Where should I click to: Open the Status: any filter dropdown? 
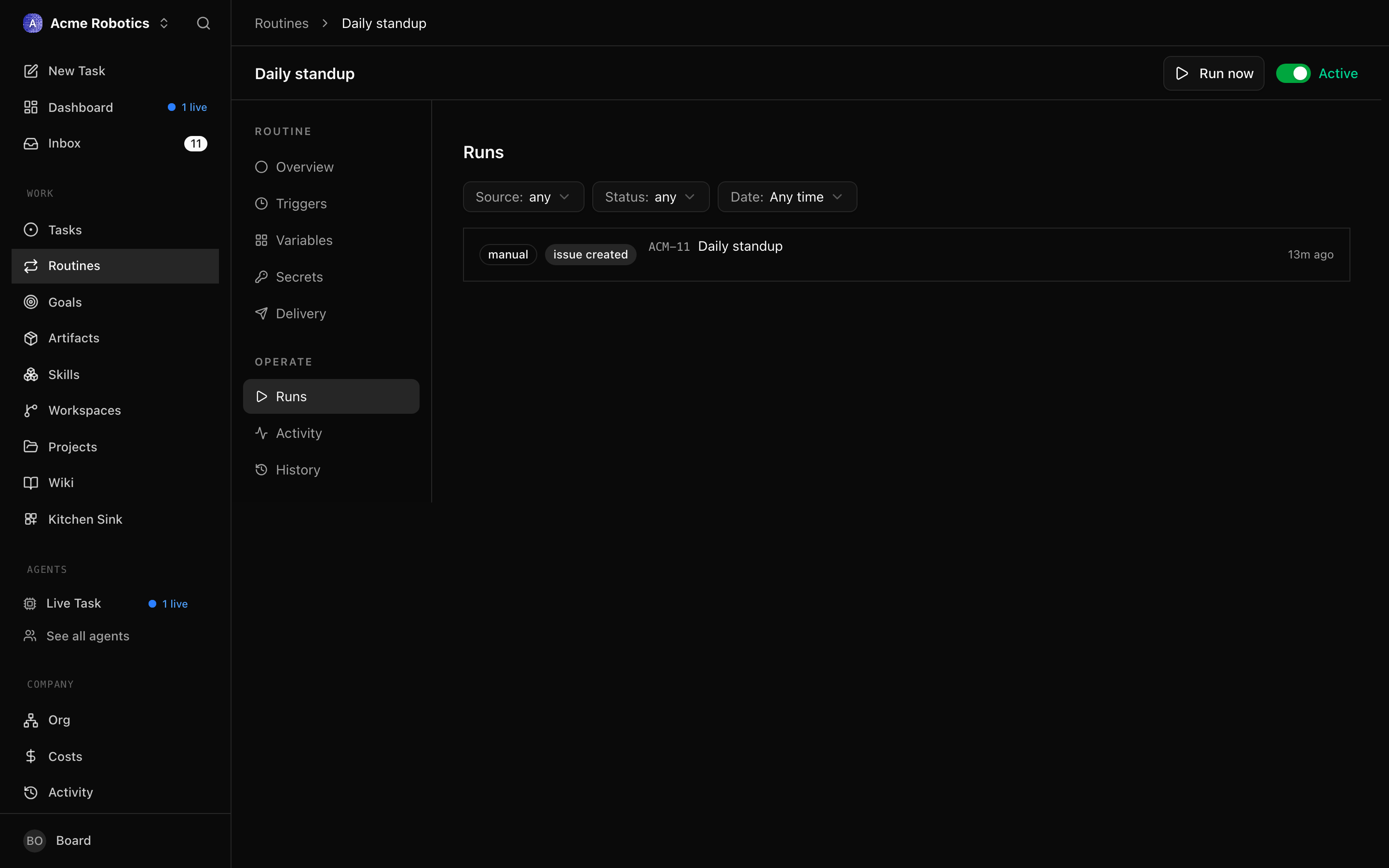pyautogui.click(x=651, y=197)
